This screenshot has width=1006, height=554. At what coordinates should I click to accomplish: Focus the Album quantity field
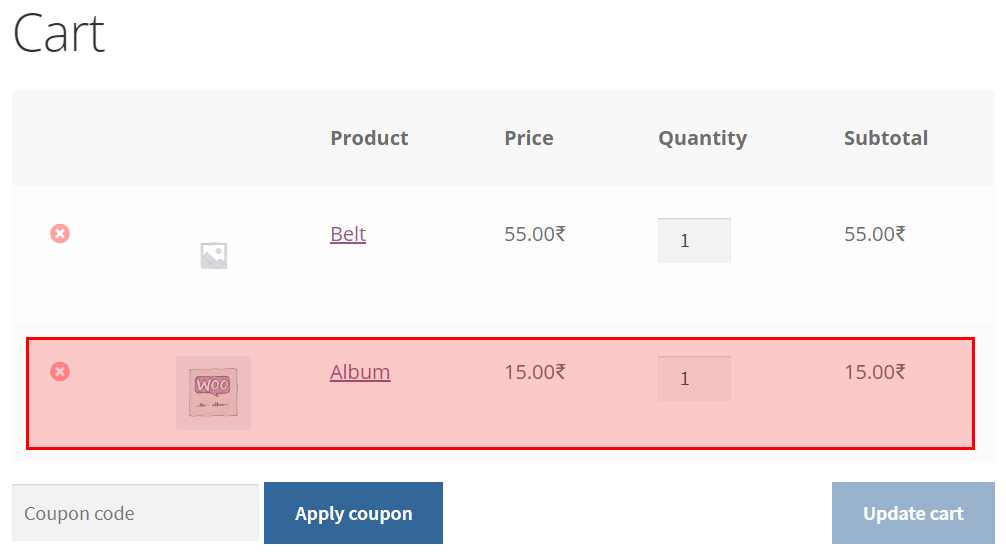point(694,379)
